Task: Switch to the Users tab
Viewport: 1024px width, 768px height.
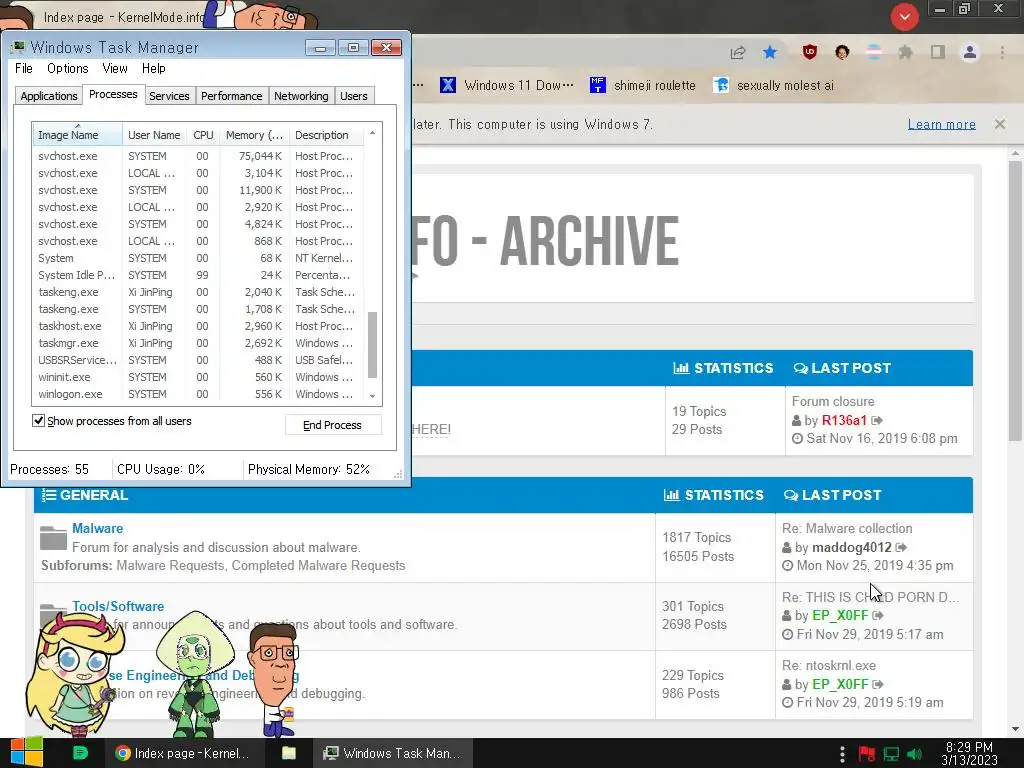Action: coord(353,96)
